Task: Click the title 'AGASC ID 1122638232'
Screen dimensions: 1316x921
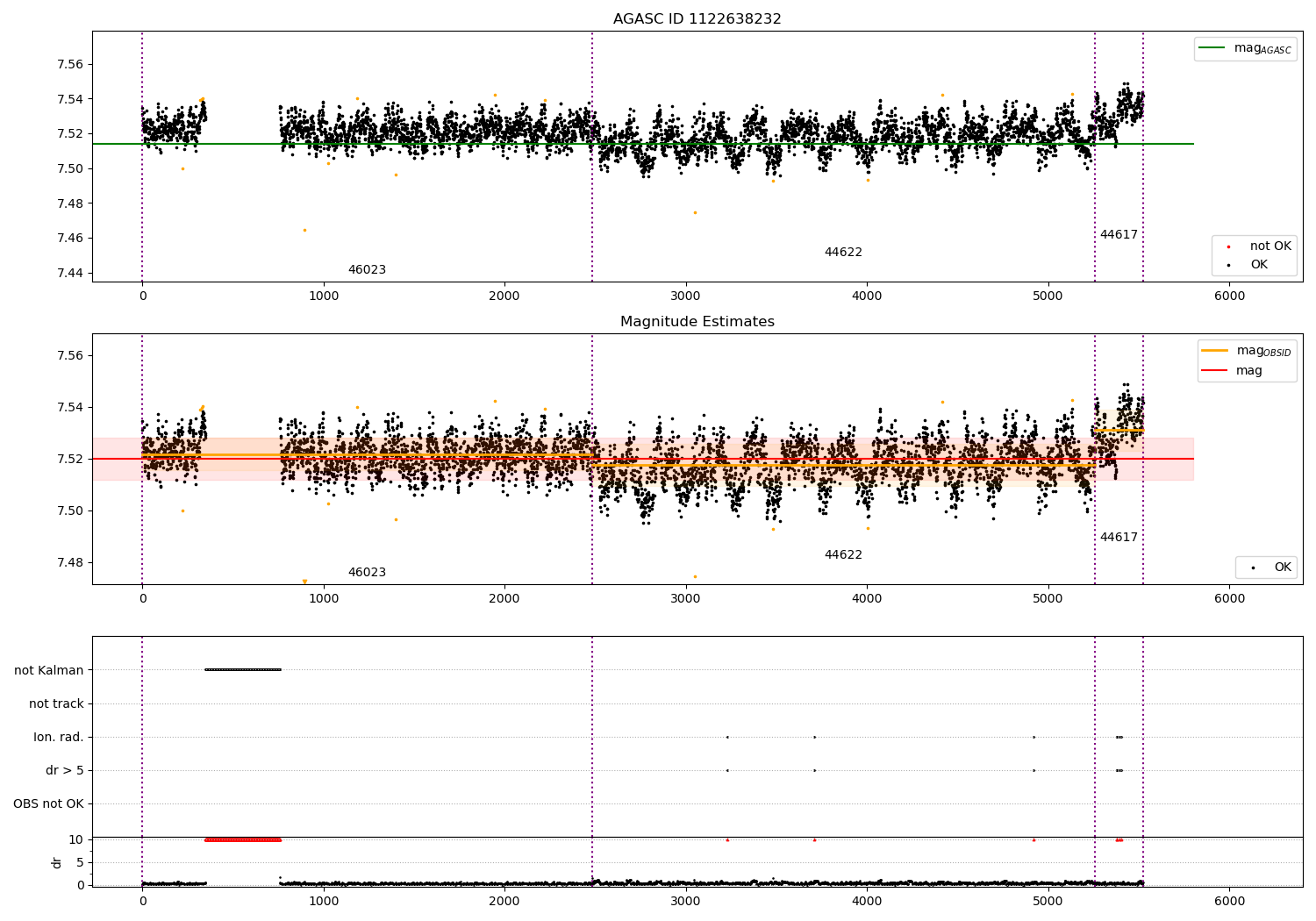Action: click(x=697, y=19)
